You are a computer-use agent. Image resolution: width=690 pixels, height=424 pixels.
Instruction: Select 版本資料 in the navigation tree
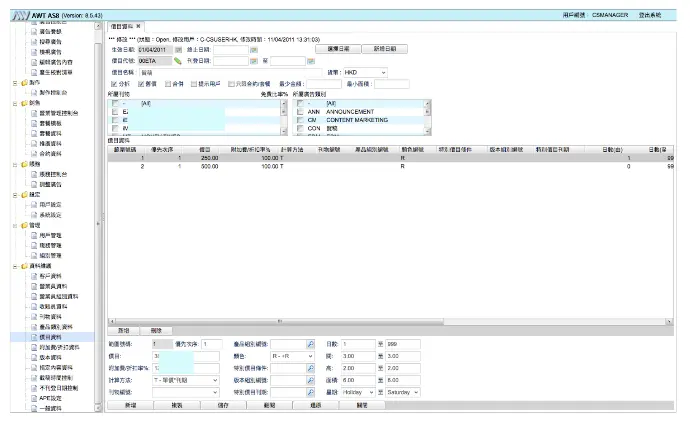coord(52,357)
